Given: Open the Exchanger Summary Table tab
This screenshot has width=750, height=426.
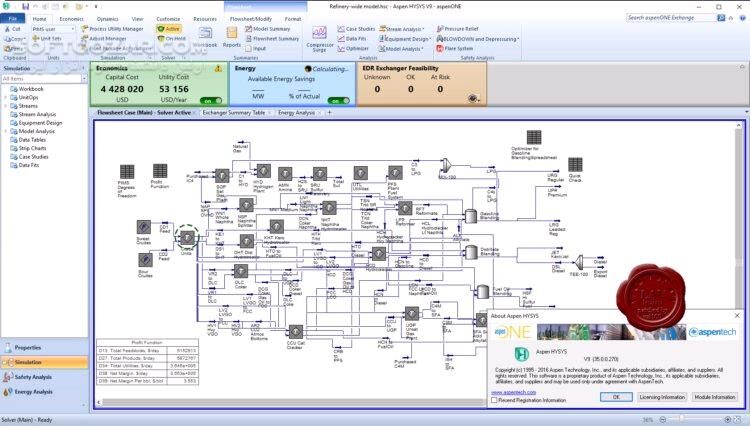Looking at the screenshot, I should click(234, 113).
